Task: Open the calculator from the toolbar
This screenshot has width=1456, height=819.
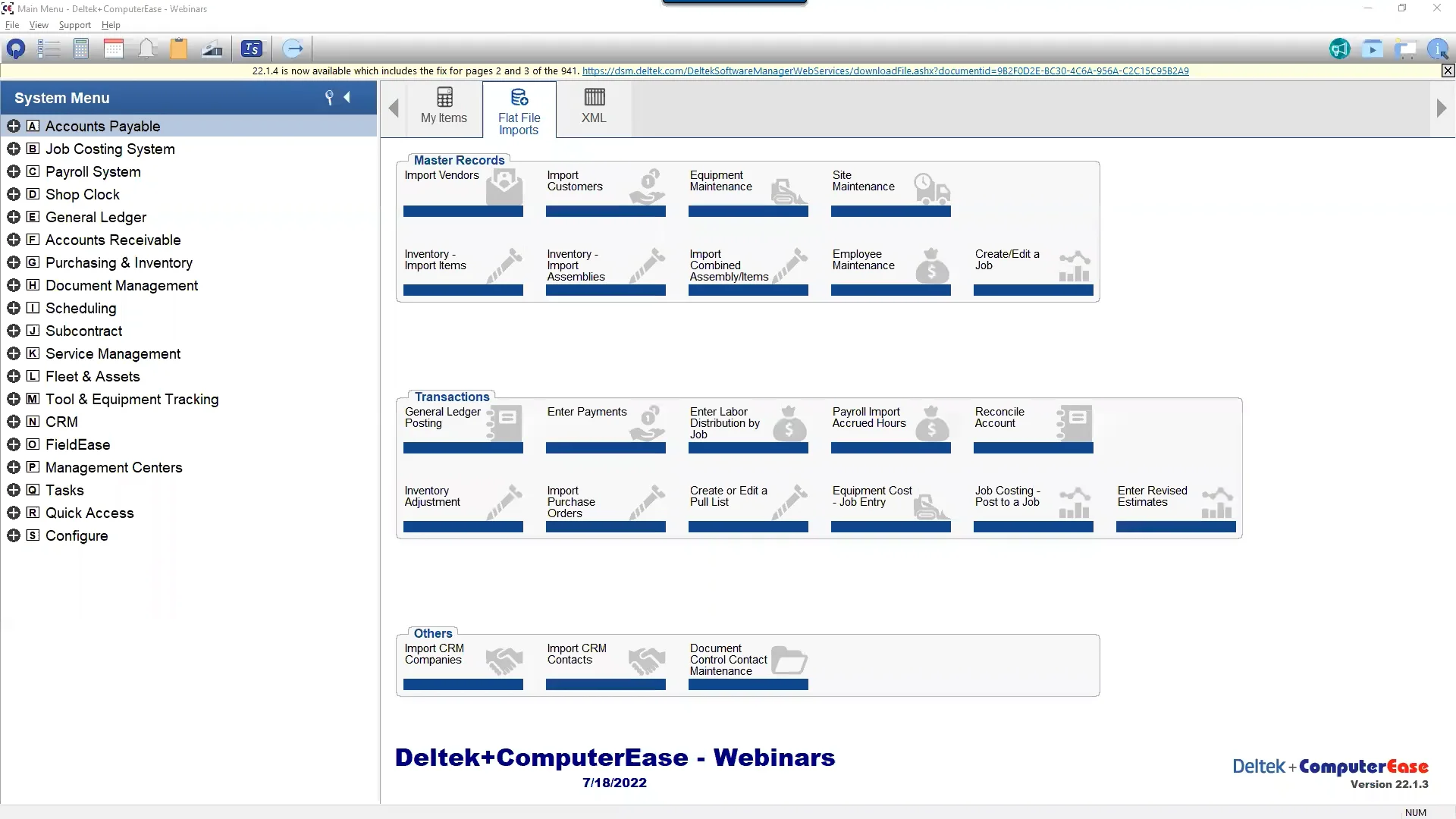Action: pos(81,48)
